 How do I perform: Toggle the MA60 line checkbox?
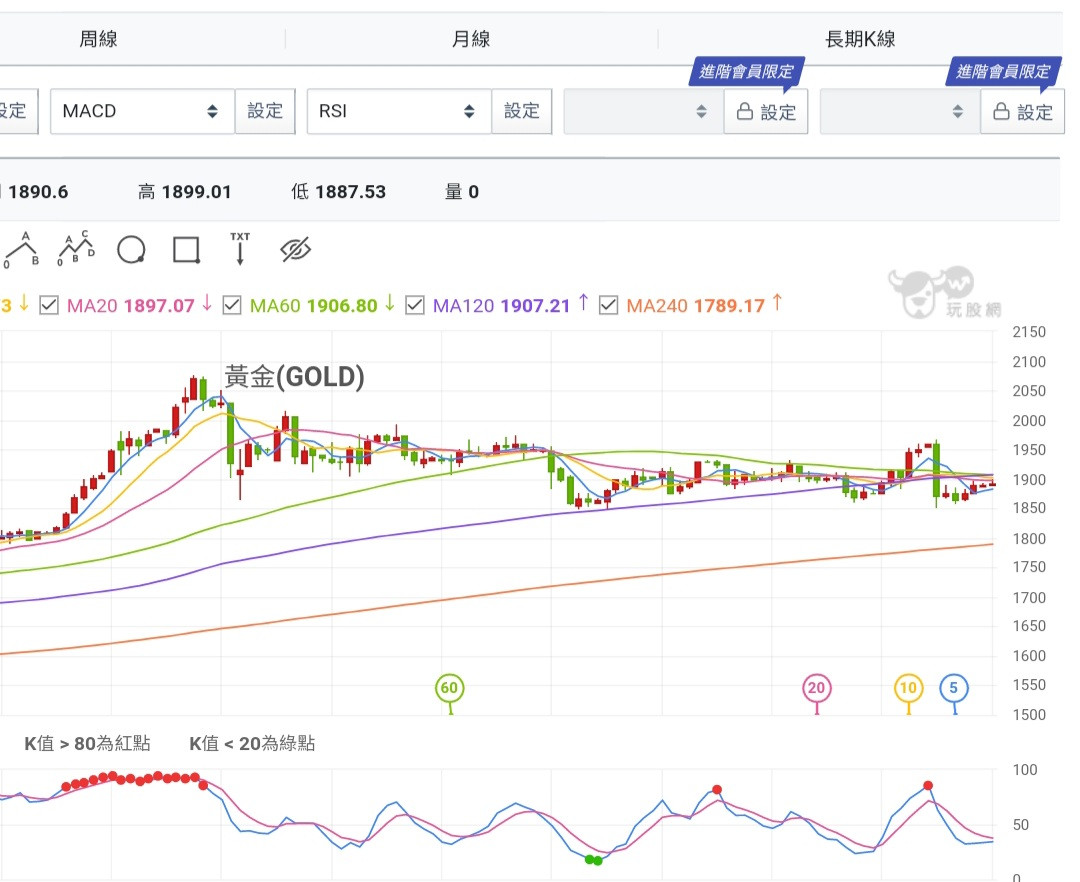click(x=232, y=306)
